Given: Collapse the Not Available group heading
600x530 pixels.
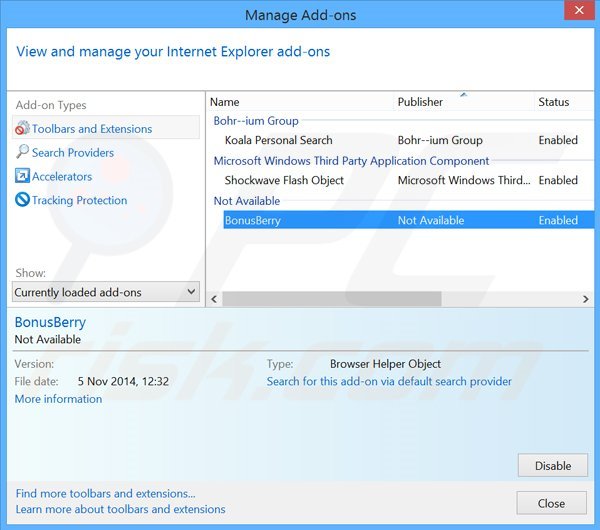Looking at the screenshot, I should pos(247,201).
